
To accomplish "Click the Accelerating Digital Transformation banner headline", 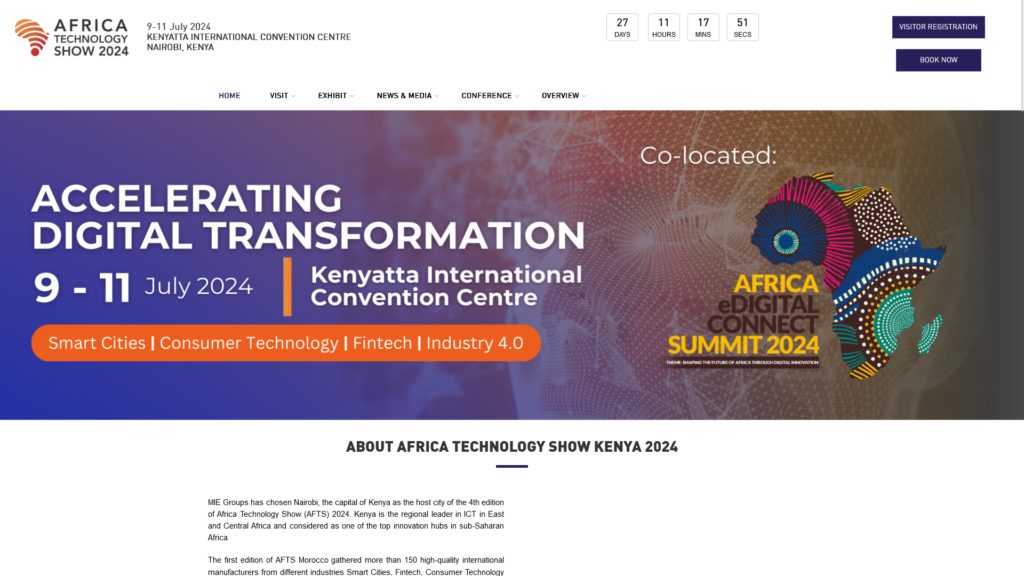I will [x=308, y=217].
